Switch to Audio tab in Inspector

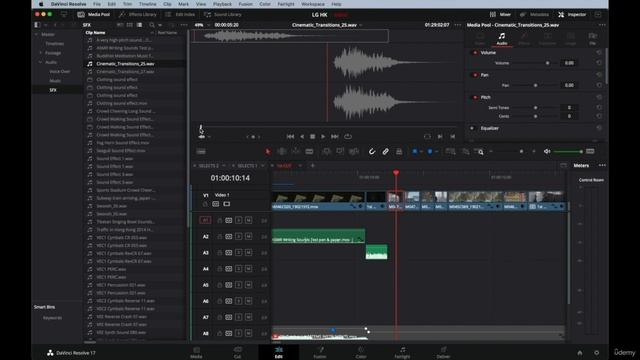coord(502,39)
